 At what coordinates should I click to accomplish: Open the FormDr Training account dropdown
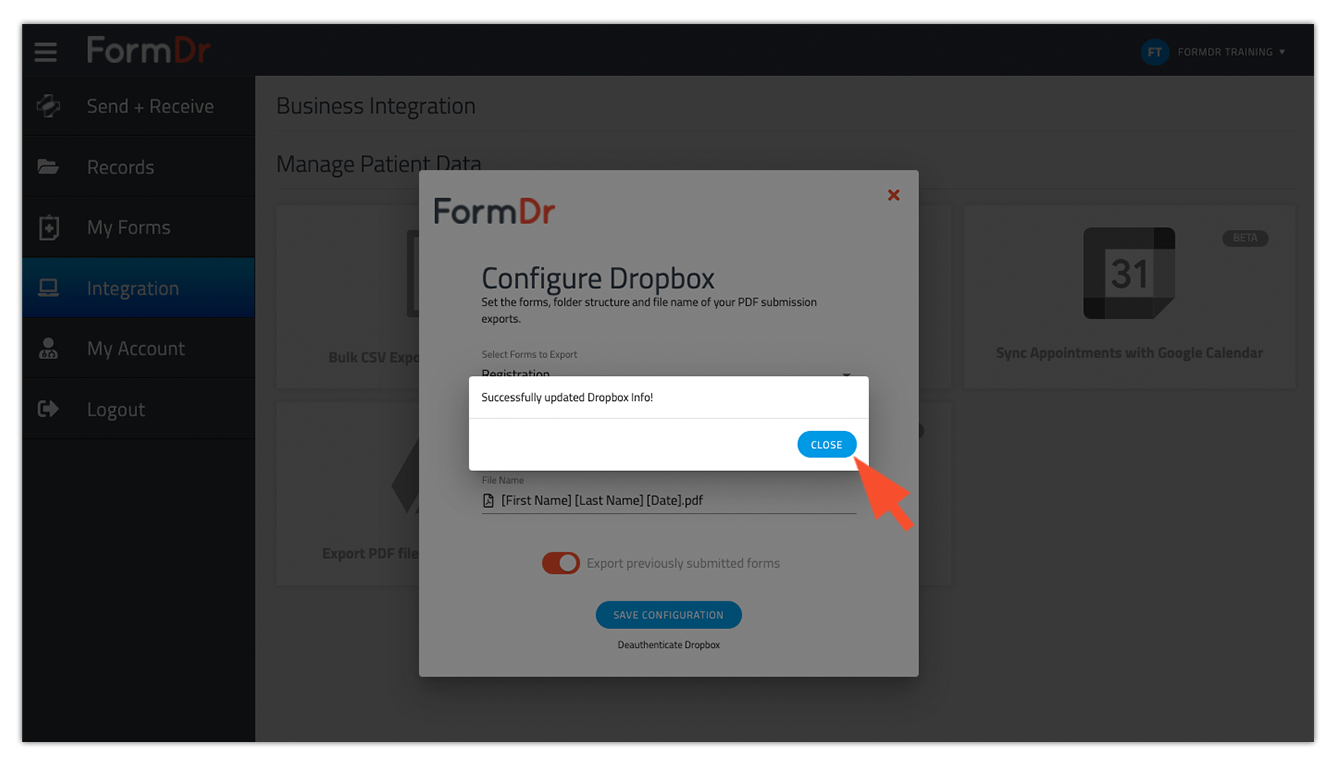pos(1231,52)
